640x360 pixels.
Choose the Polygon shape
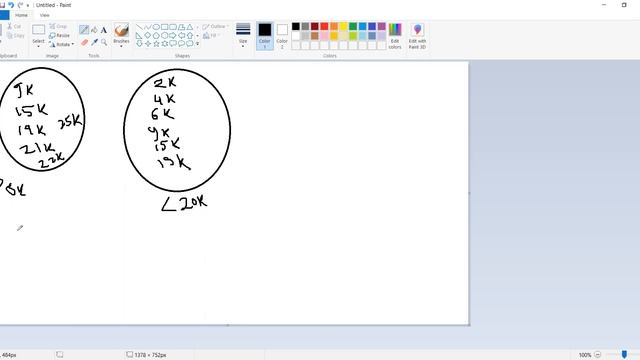181,27
